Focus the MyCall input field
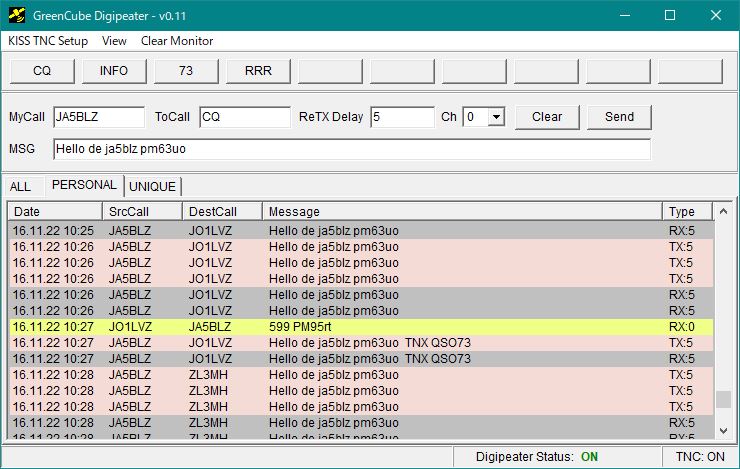 coord(99,117)
